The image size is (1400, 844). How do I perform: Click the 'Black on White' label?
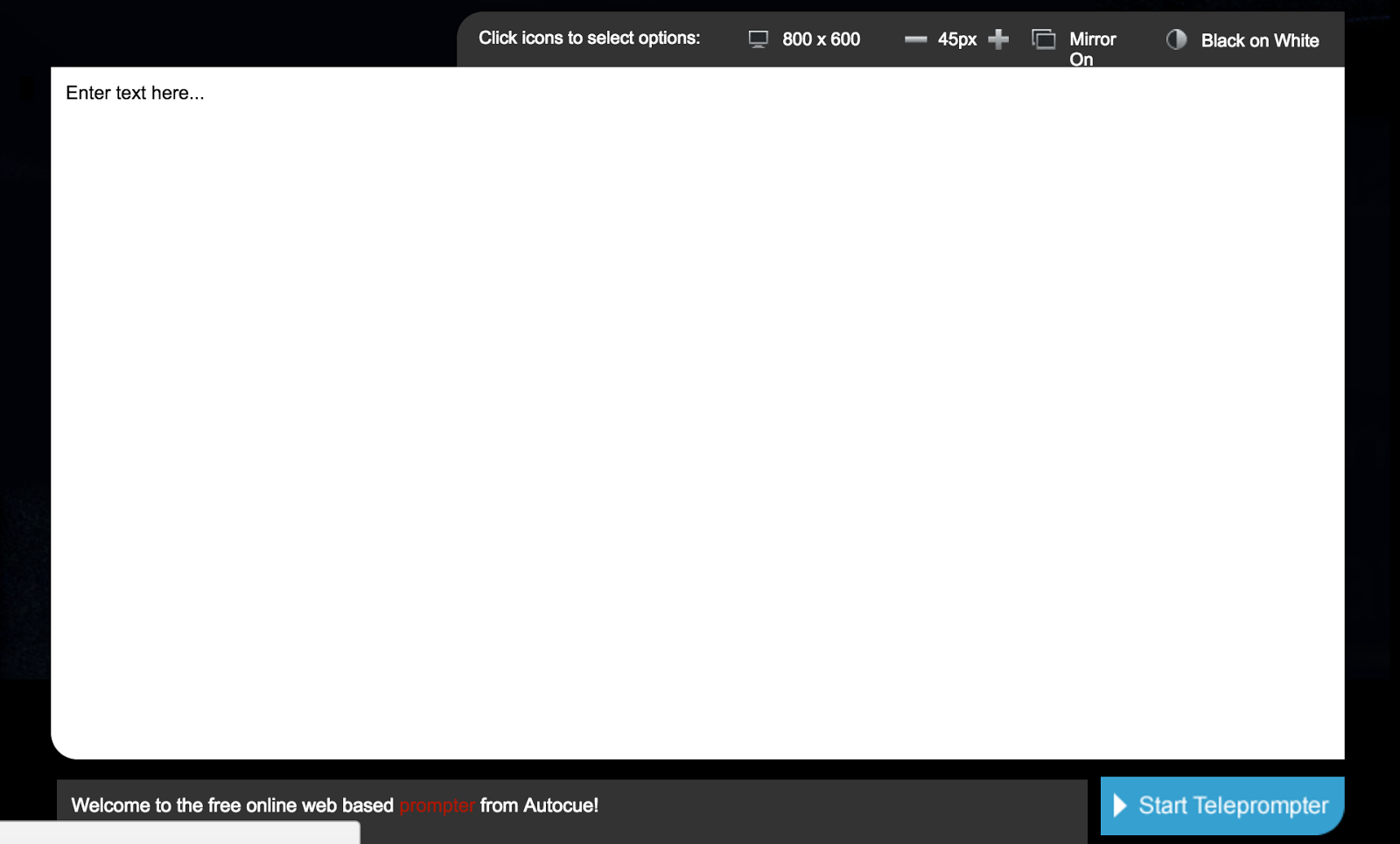tap(1260, 40)
